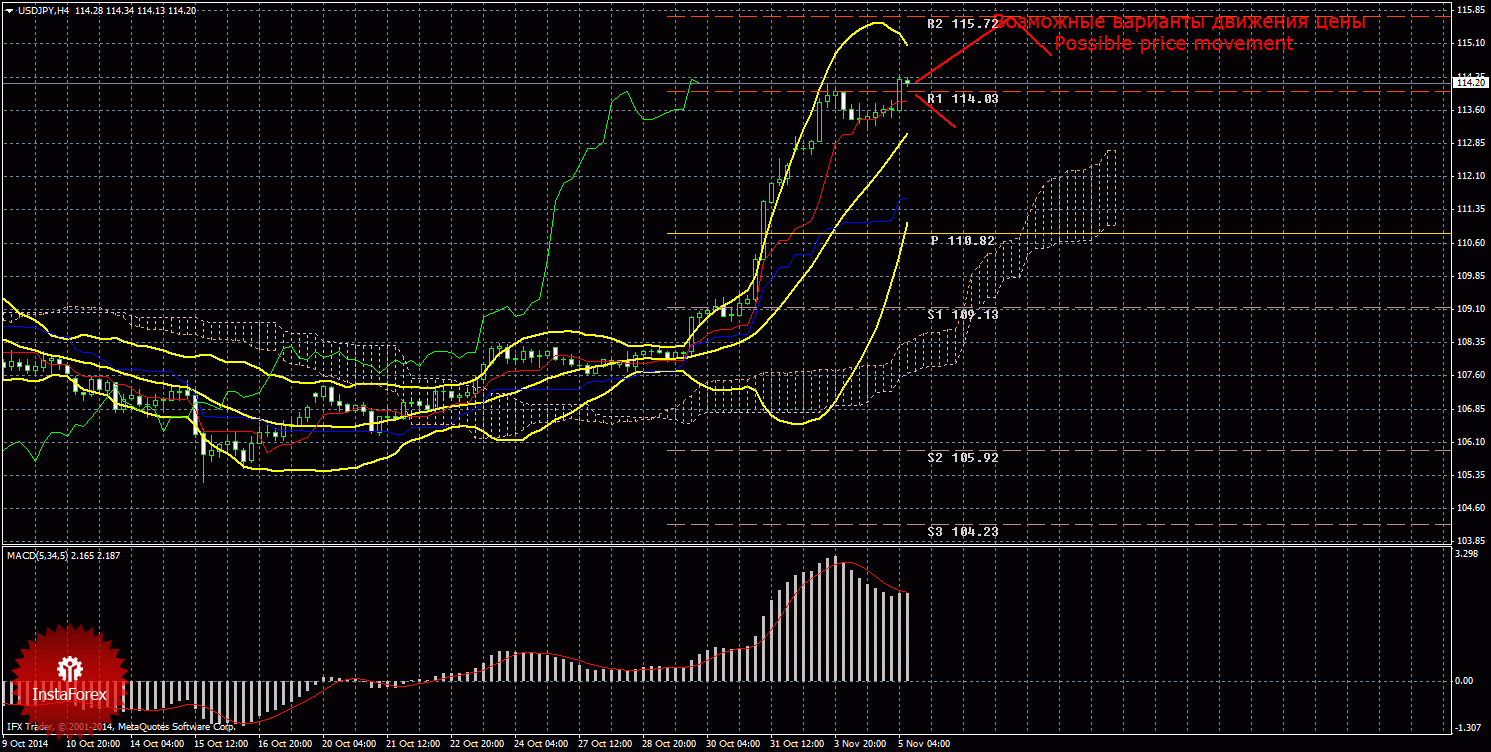Select the MACD(5,34,5) indicator label
This screenshot has width=1491, height=752.
coord(38,555)
